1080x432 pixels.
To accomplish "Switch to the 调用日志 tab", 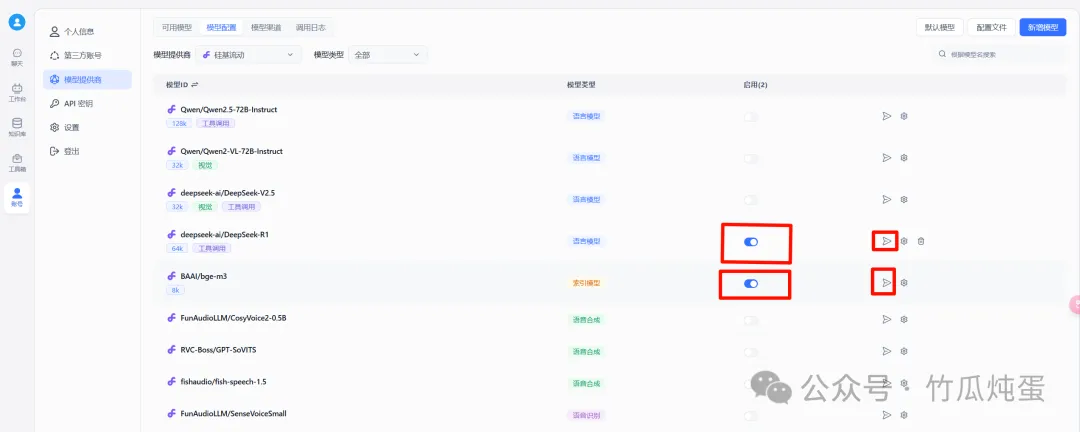I will [x=310, y=28].
